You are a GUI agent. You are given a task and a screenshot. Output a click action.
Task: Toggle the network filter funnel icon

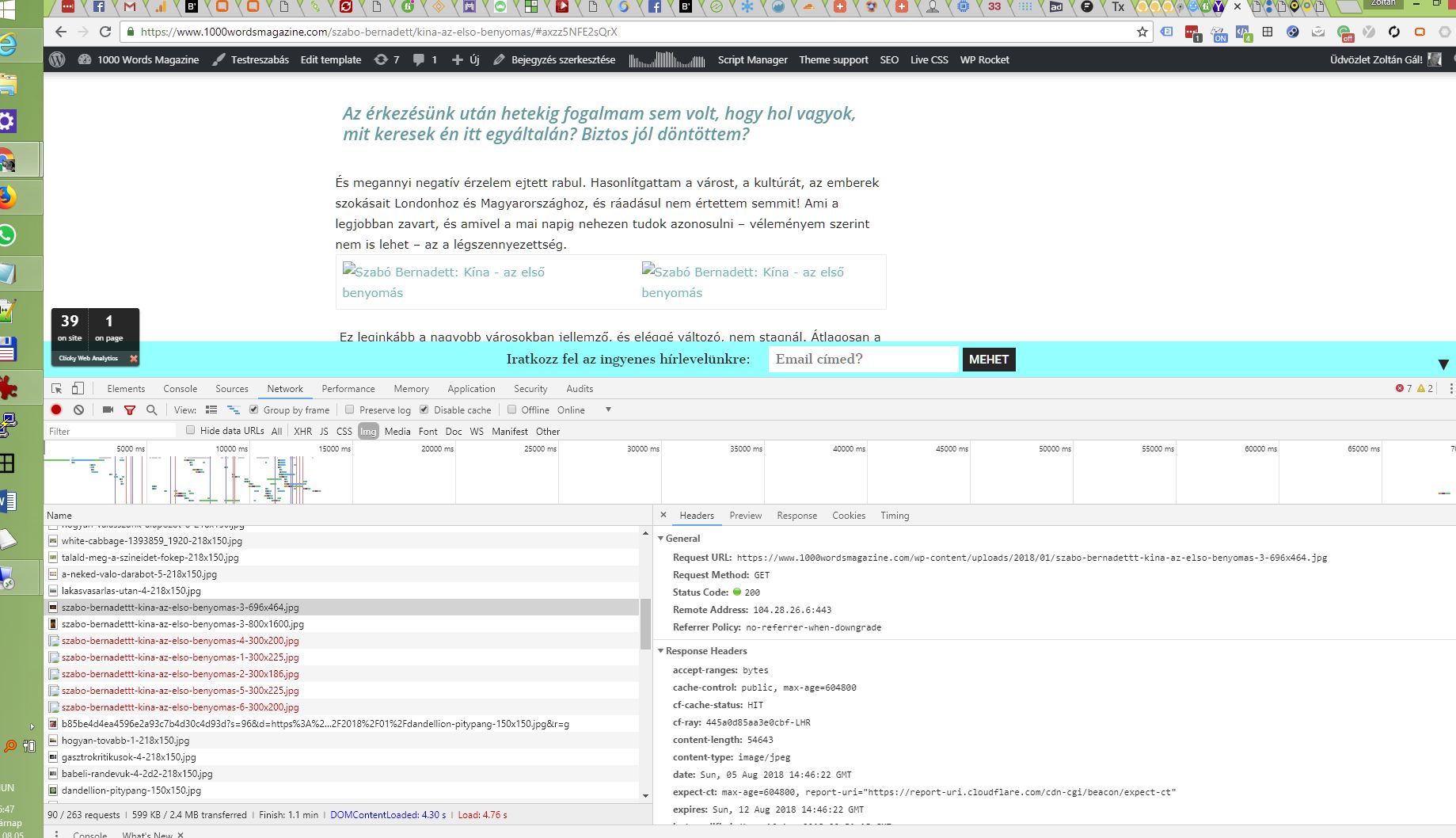[130, 409]
